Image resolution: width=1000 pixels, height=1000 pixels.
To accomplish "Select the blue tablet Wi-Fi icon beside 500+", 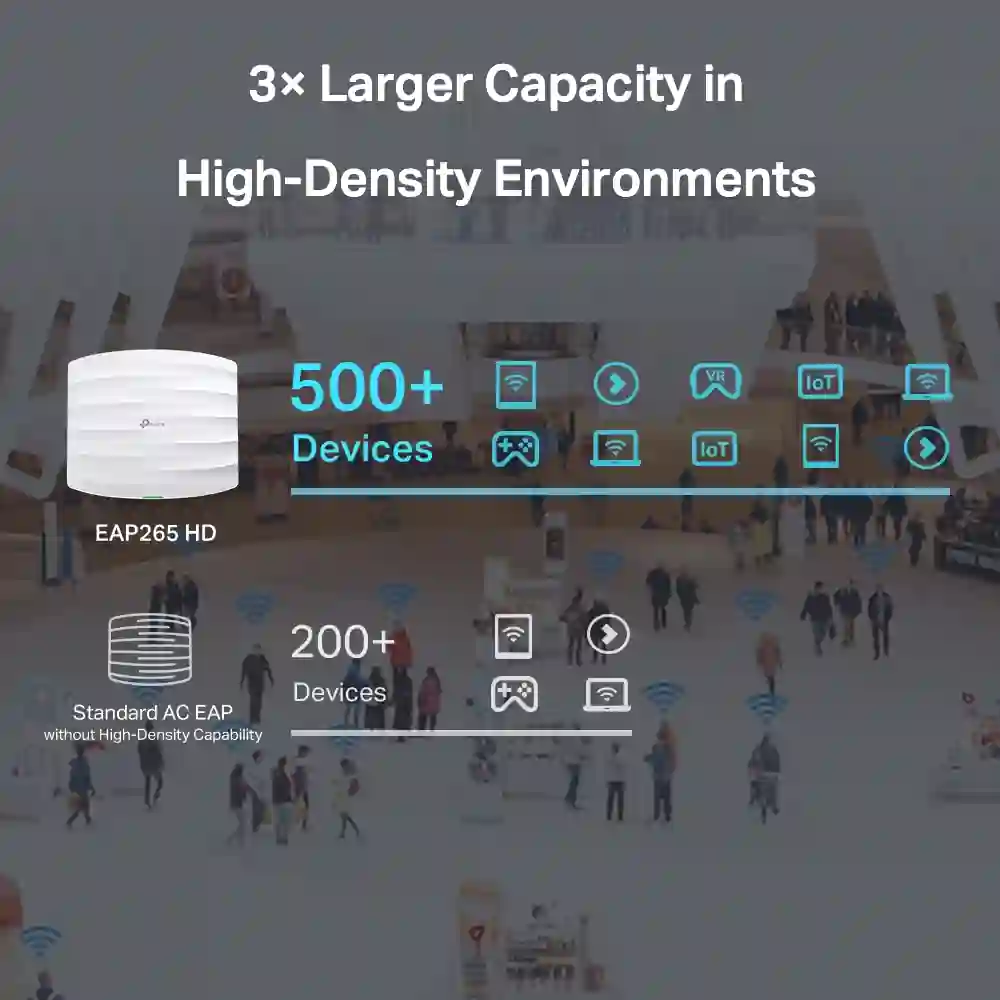I will click(x=516, y=385).
